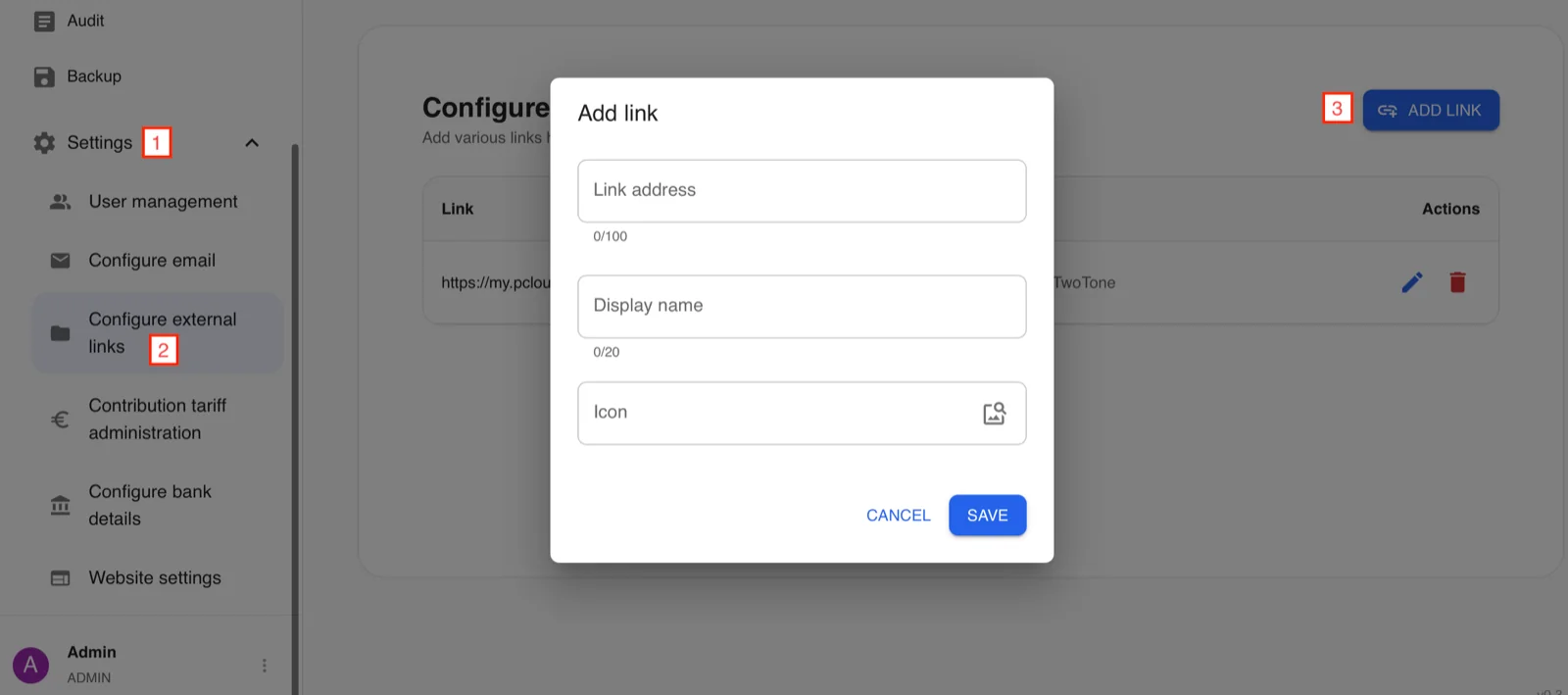Image resolution: width=1568 pixels, height=695 pixels.
Task: Click the Link column header
Action: [457, 209]
